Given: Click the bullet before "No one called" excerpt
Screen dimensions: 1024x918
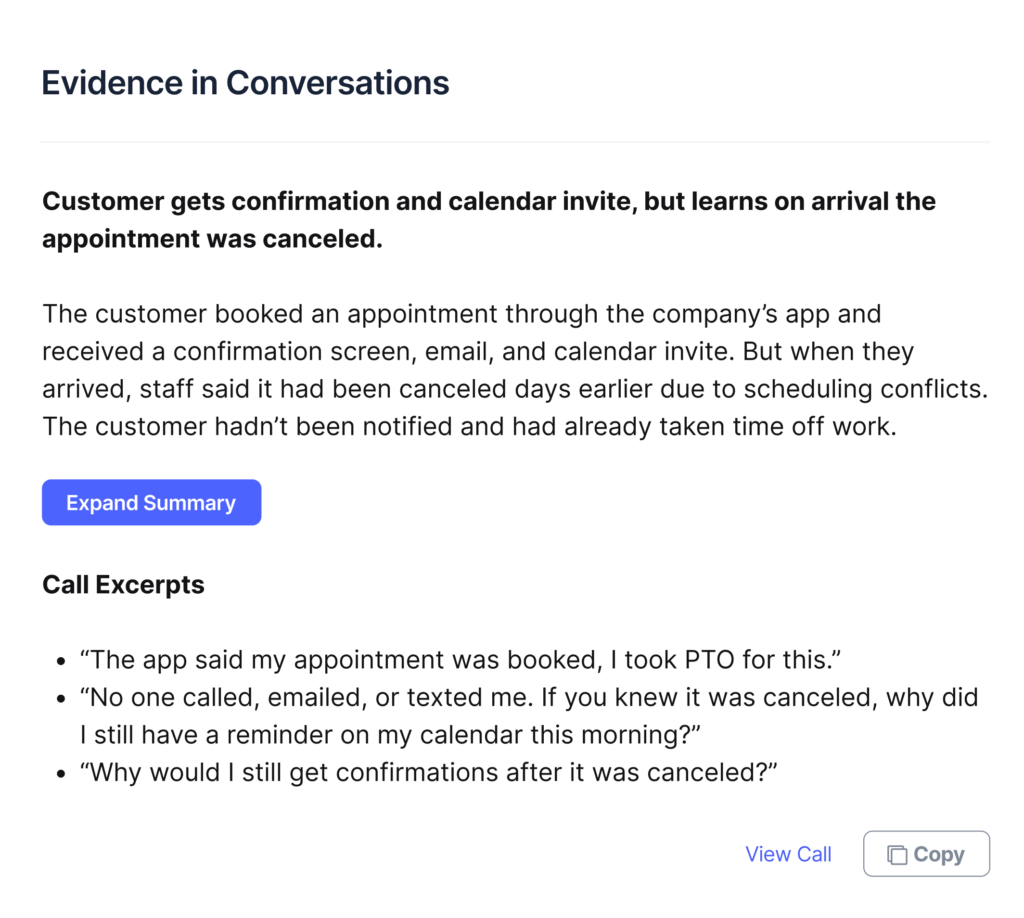Looking at the screenshot, I should [x=61, y=699].
